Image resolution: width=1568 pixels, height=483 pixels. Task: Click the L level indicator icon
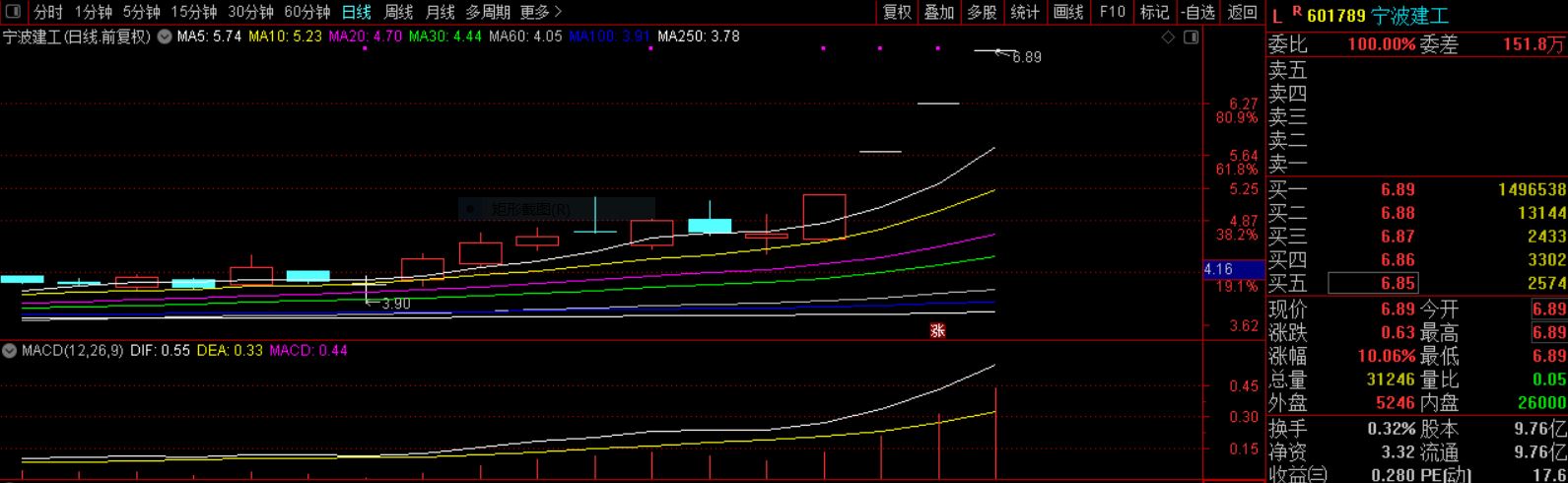tap(1277, 16)
